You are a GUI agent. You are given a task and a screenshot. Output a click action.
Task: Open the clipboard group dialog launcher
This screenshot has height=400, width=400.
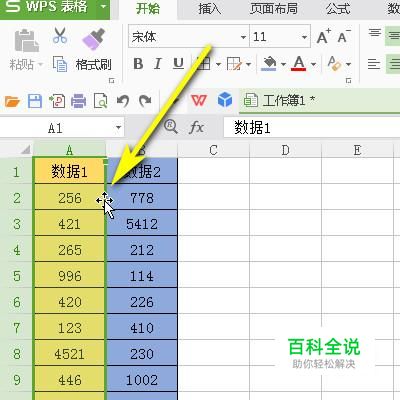click(x=112, y=81)
